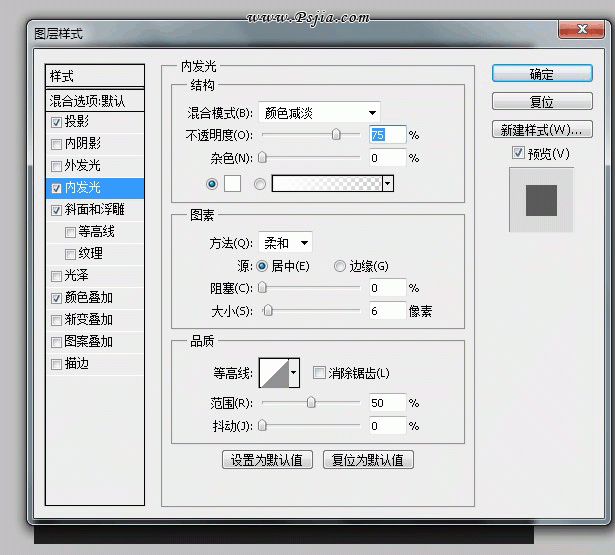Click the white glow color swatch
Image resolution: width=615 pixels, height=555 pixels.
(232, 183)
